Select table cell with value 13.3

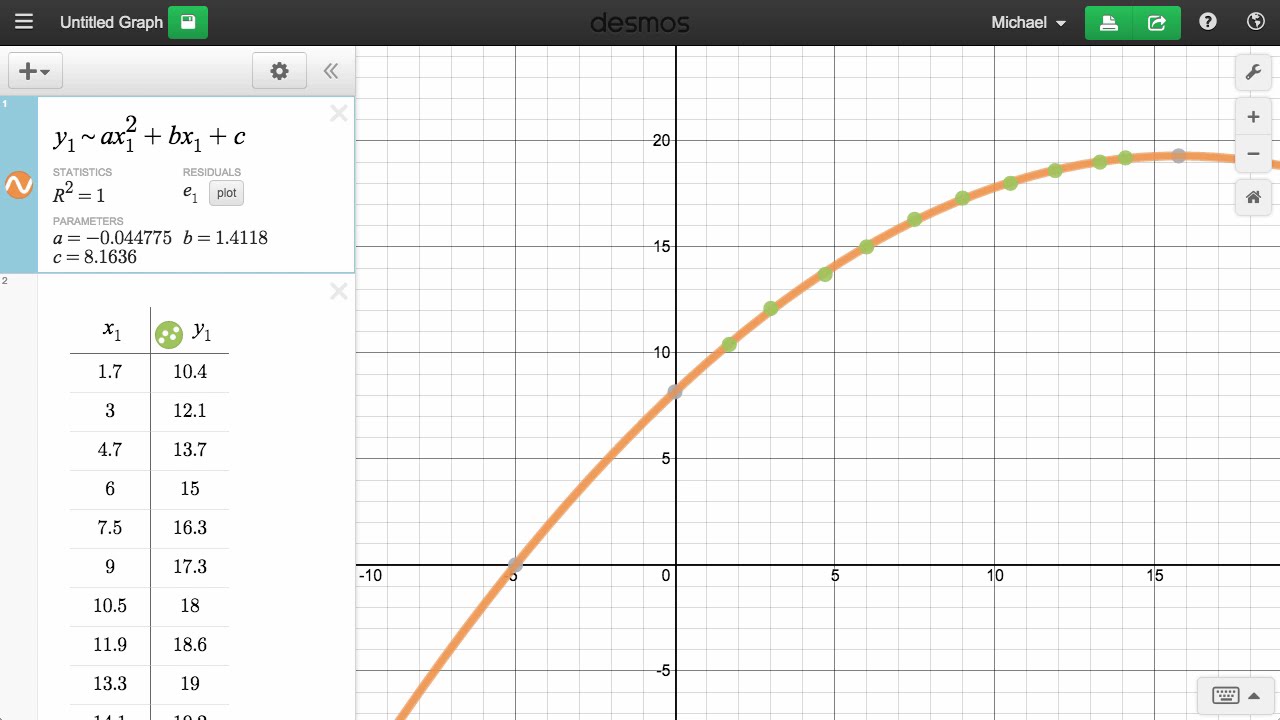pos(110,684)
